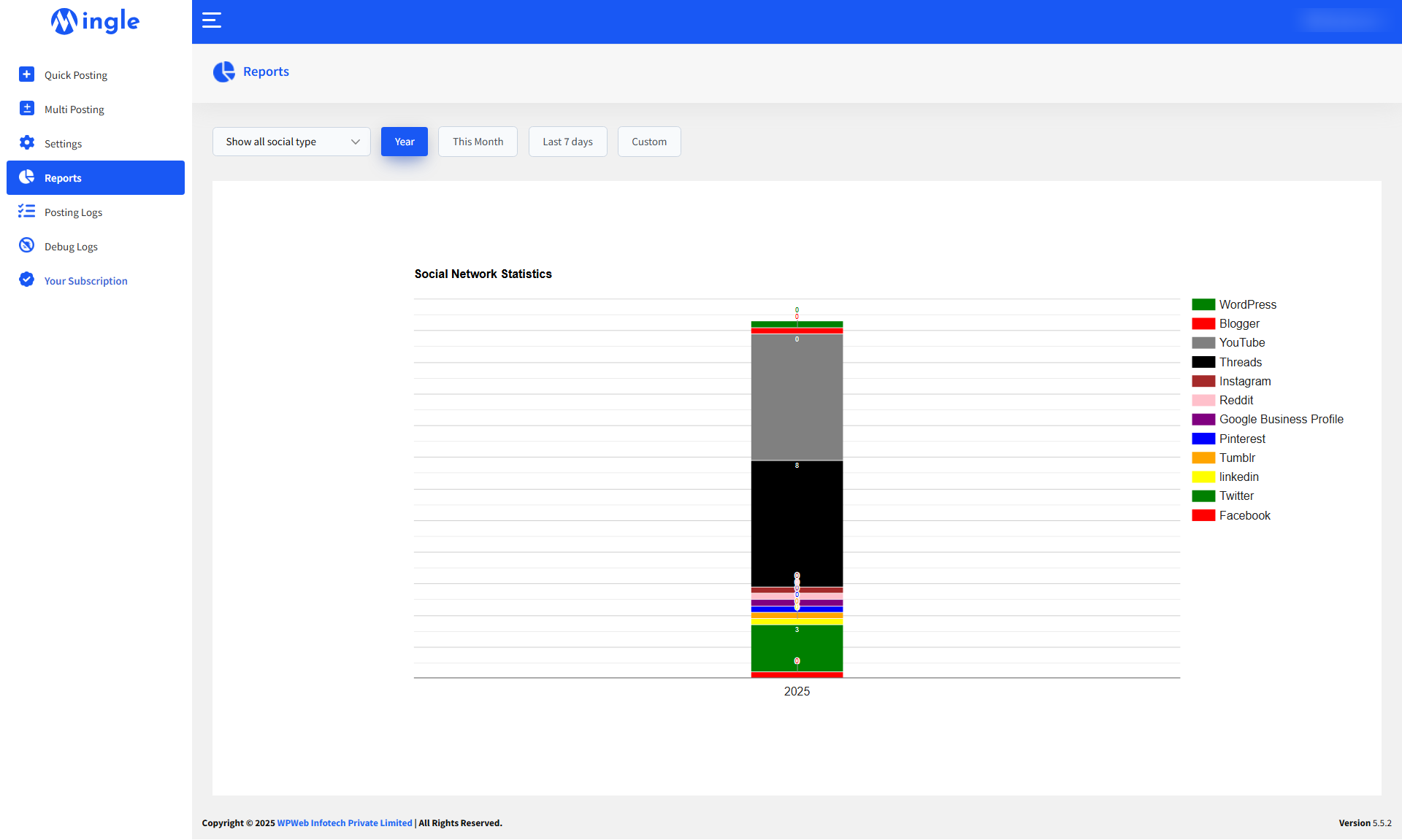The width and height of the screenshot is (1402, 840).
Task: Open Posting Logs
Action: coord(96,212)
